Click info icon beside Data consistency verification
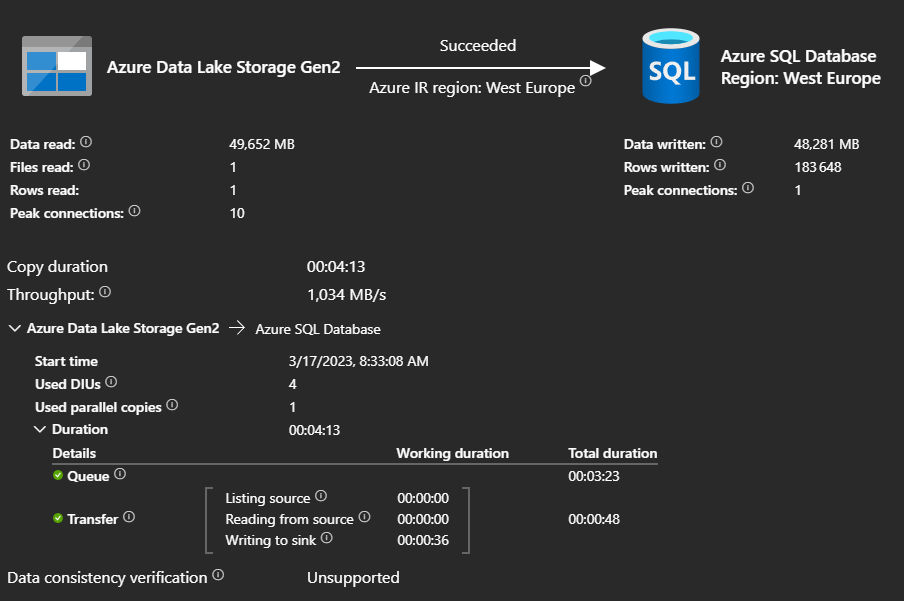Image resolution: width=904 pixels, height=601 pixels. pyautogui.click(x=218, y=575)
